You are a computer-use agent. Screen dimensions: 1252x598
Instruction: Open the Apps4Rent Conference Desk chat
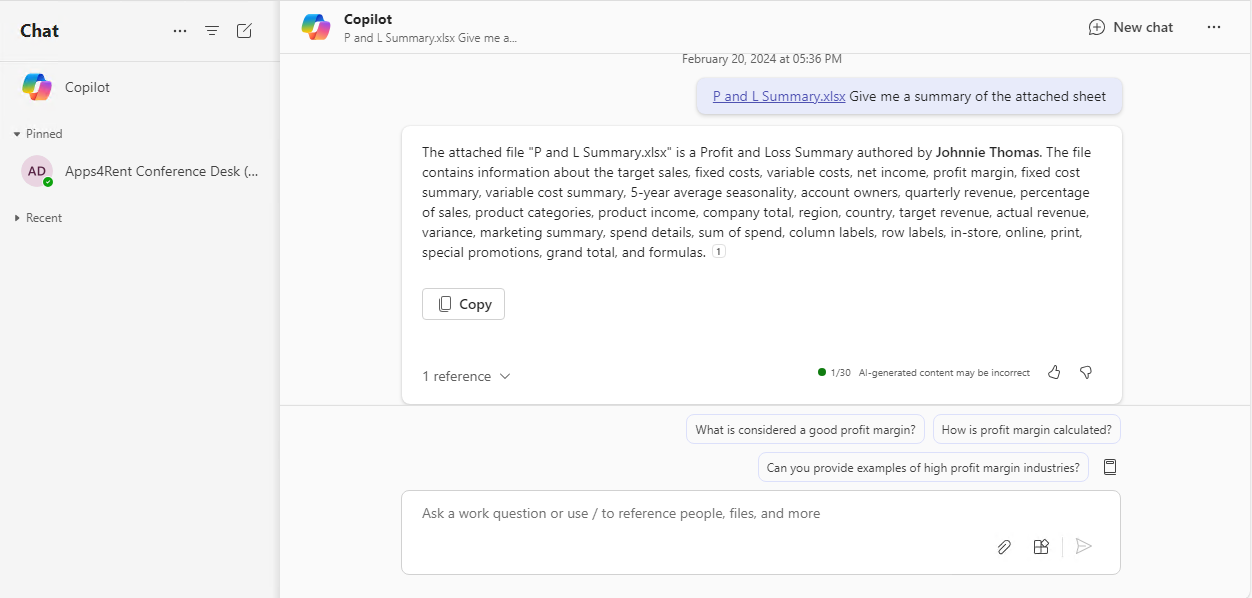(x=139, y=171)
